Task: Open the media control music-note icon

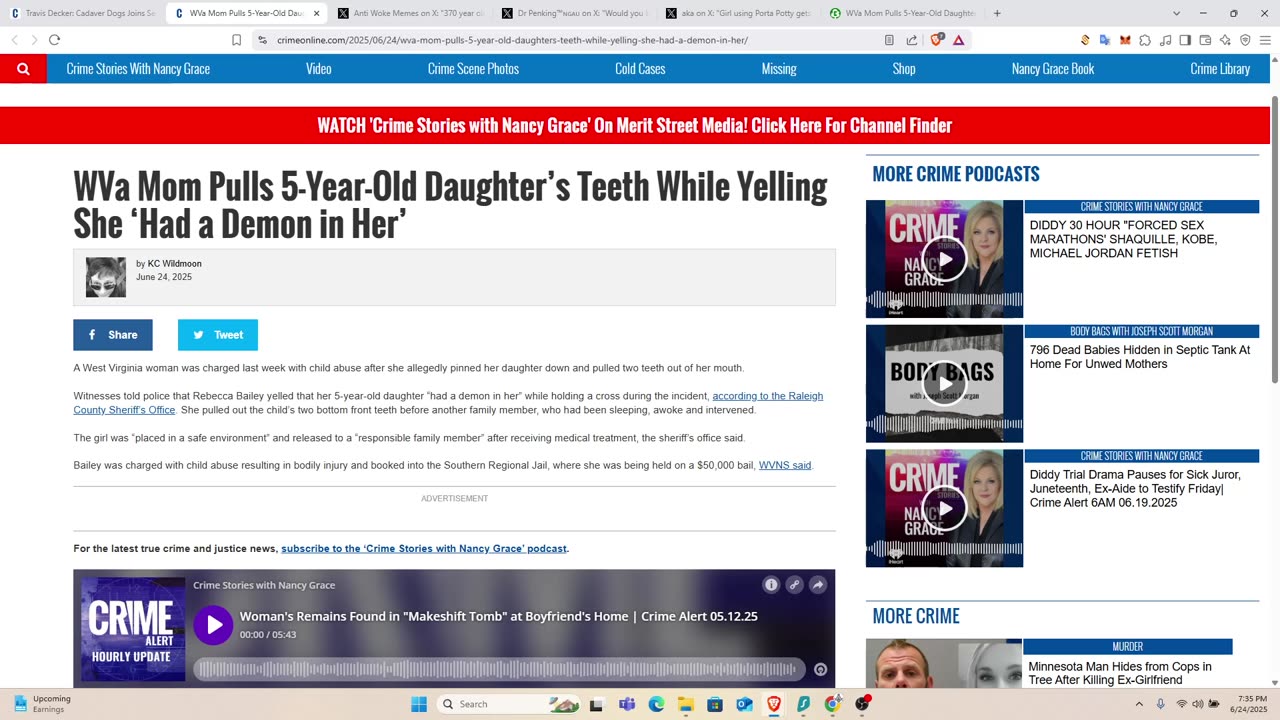Action: [1165, 40]
